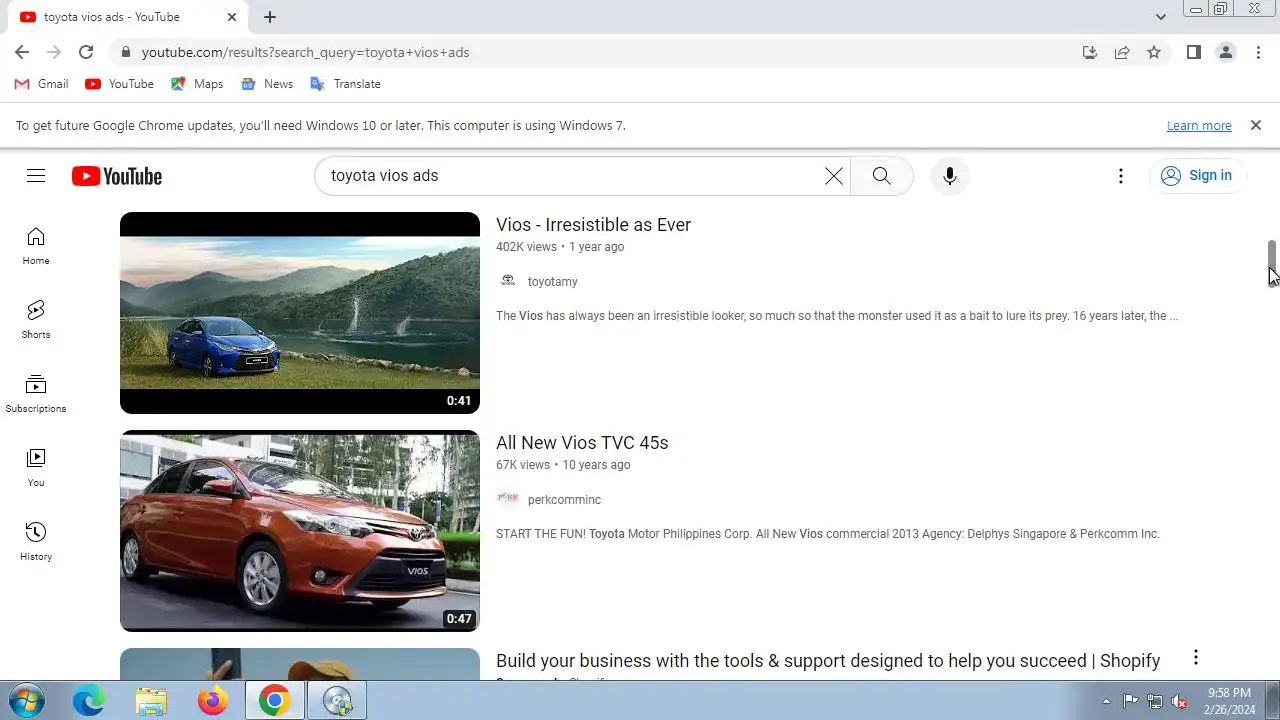Image resolution: width=1280 pixels, height=720 pixels.
Task: Click the install app icon in address bar
Action: click(x=1090, y=52)
